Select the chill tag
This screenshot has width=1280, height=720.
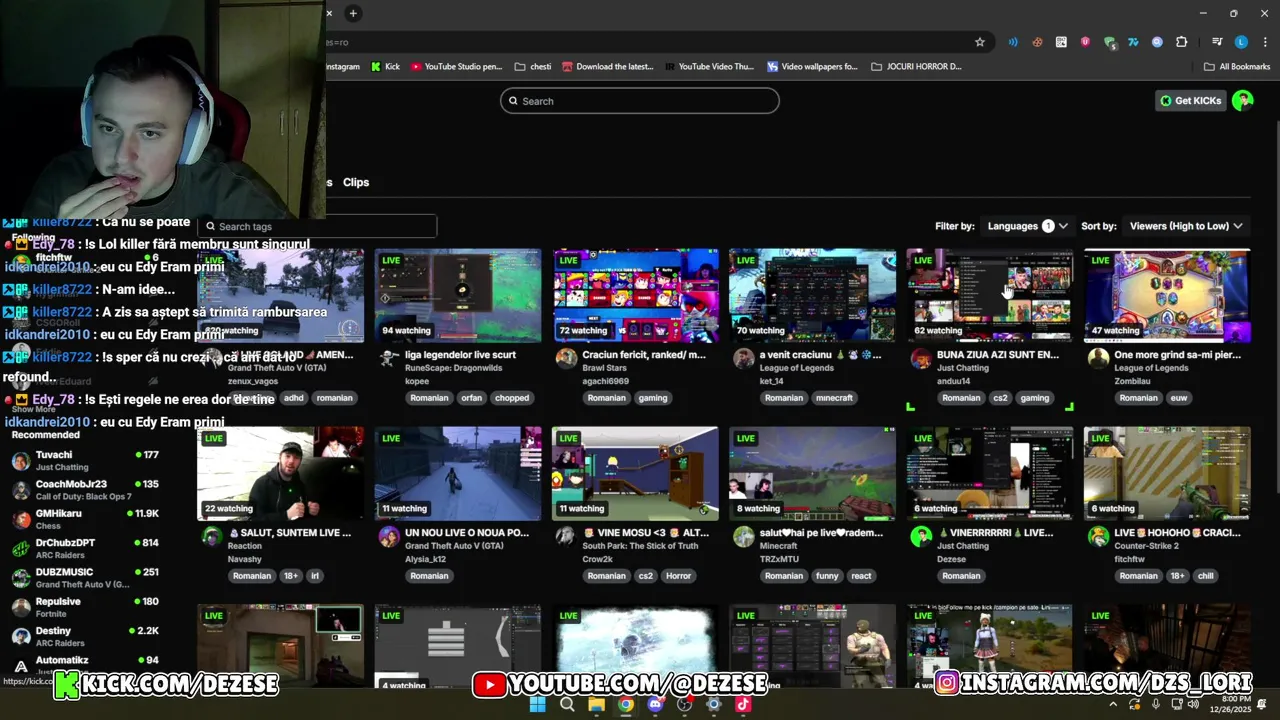coord(1205,576)
